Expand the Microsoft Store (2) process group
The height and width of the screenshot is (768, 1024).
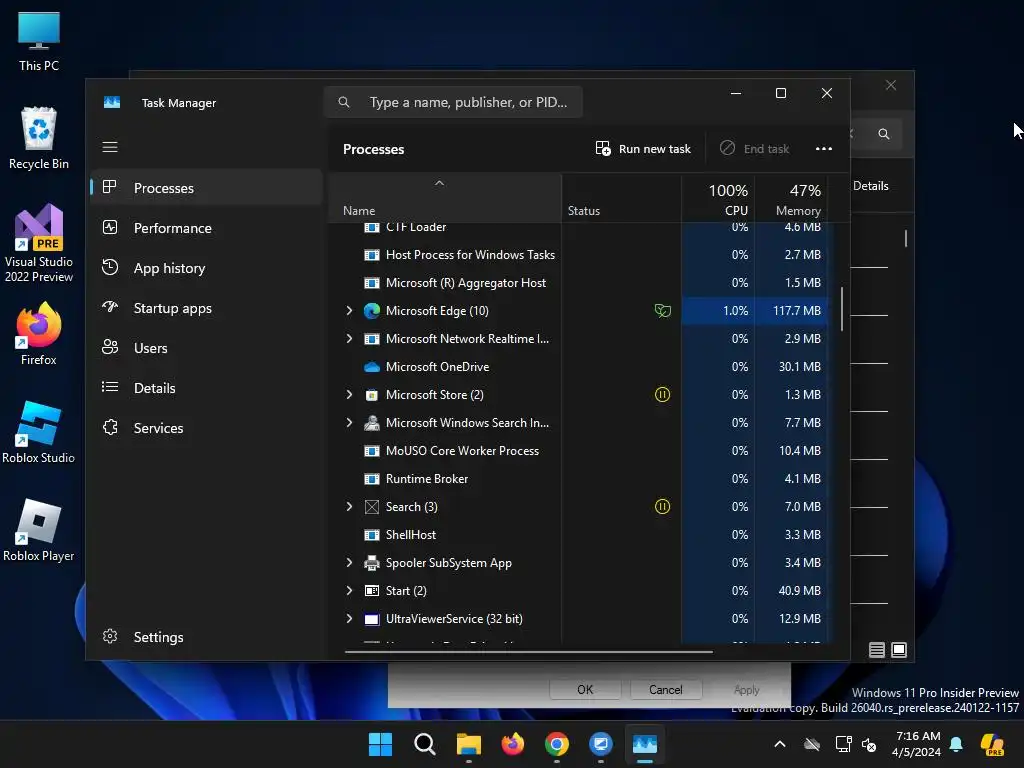coord(349,394)
